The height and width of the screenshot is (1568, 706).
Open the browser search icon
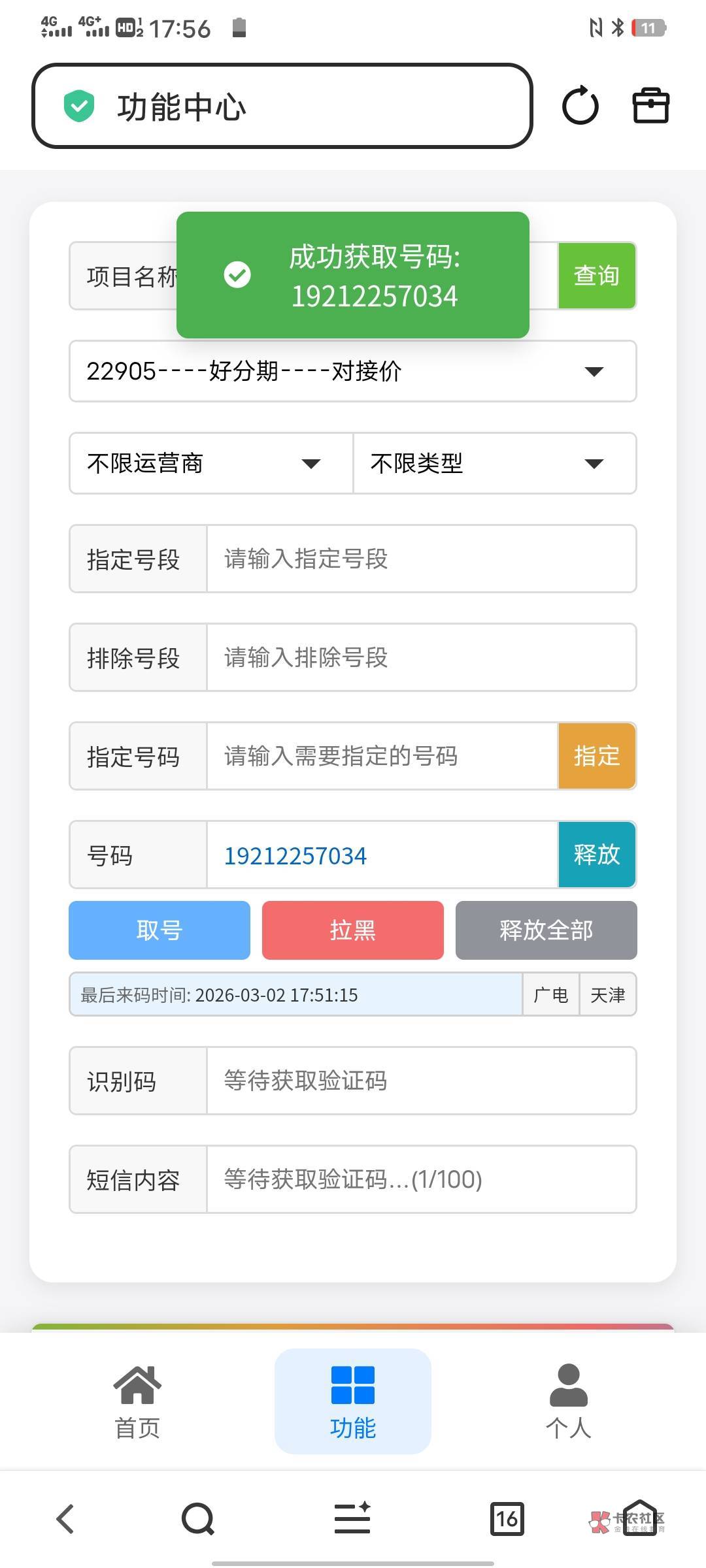pyautogui.click(x=198, y=1518)
